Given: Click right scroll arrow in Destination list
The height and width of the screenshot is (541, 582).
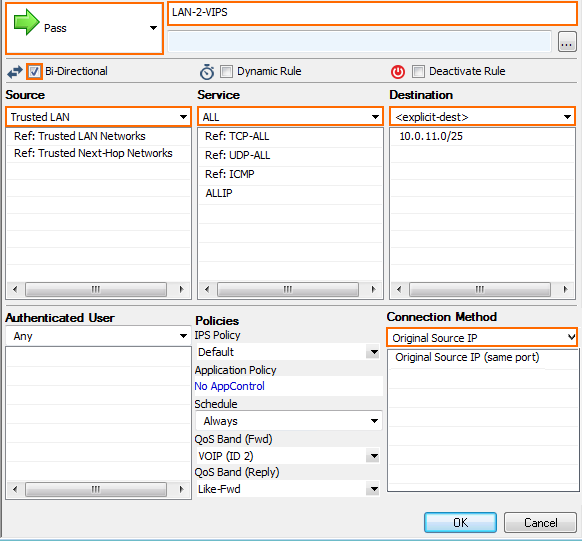Looking at the screenshot, I should 565,289.
